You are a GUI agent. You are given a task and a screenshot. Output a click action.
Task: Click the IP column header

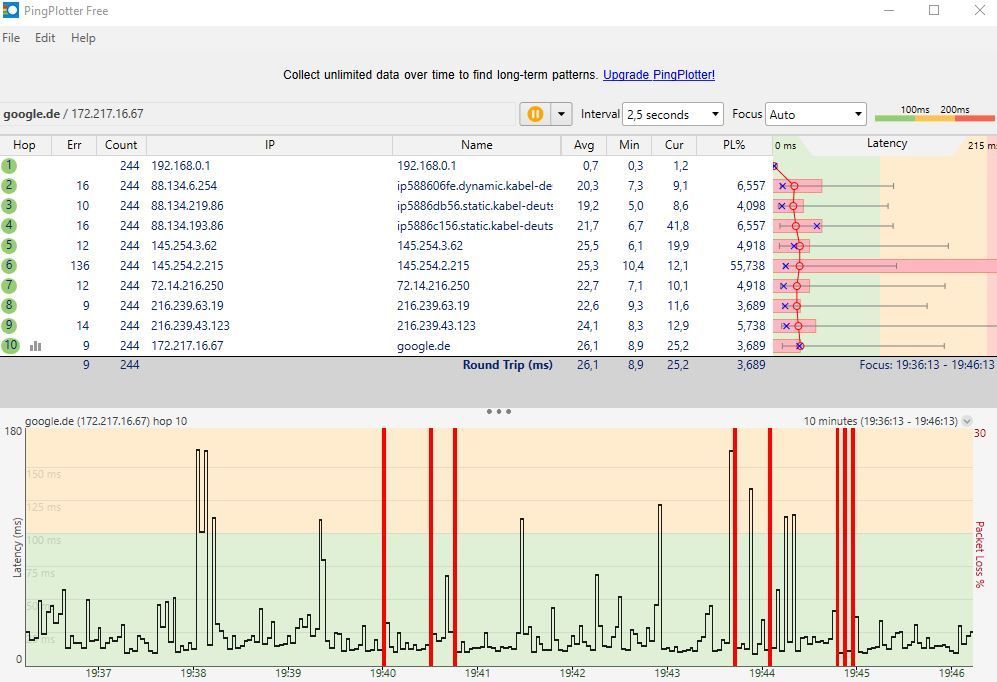coord(270,145)
